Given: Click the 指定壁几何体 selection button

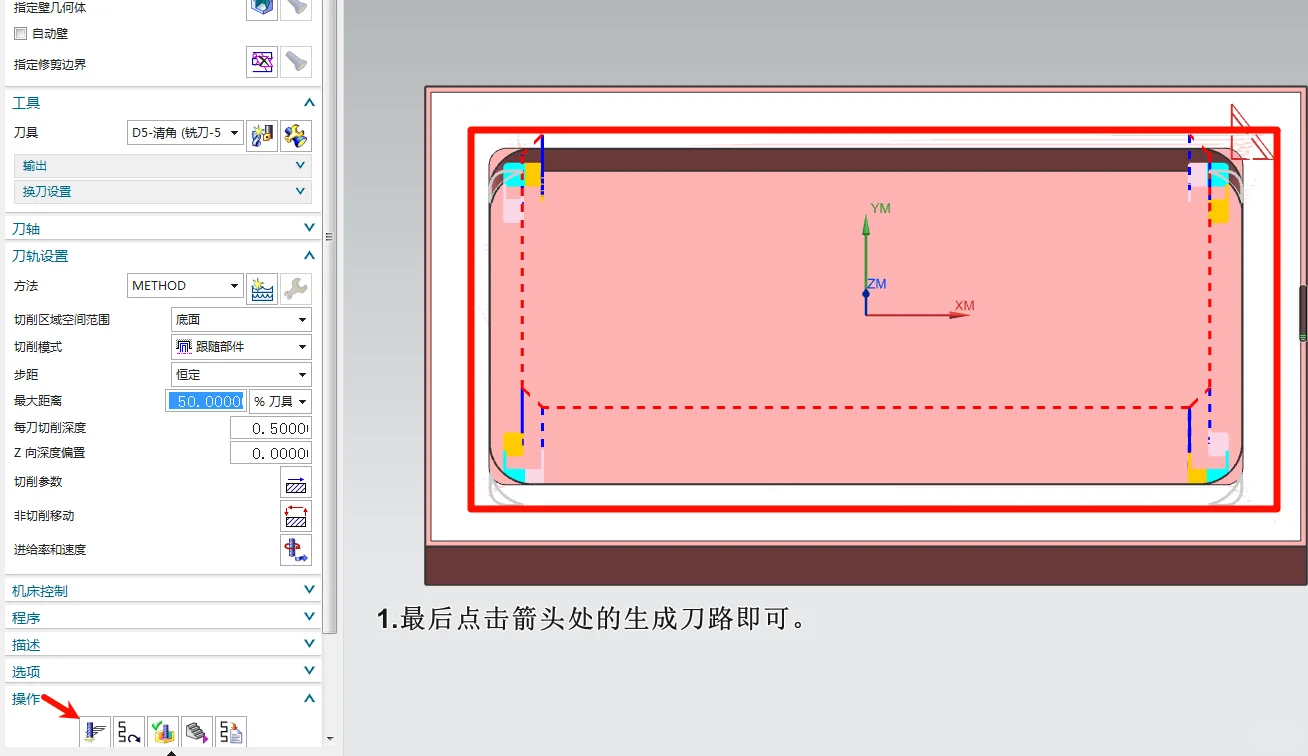Looking at the screenshot, I should point(261,8).
